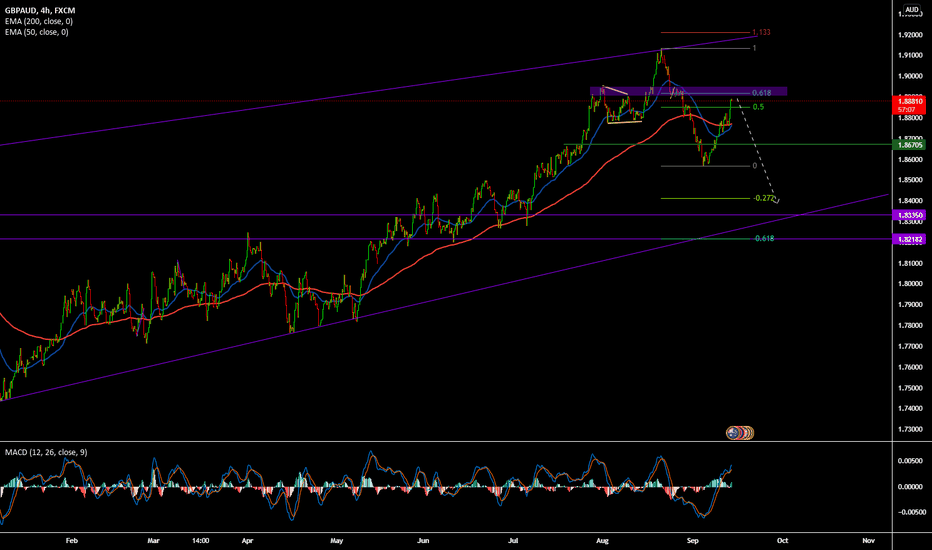The image size is (932, 550).
Task: Open the Australian flag economic event icon
Action: (x=733, y=433)
